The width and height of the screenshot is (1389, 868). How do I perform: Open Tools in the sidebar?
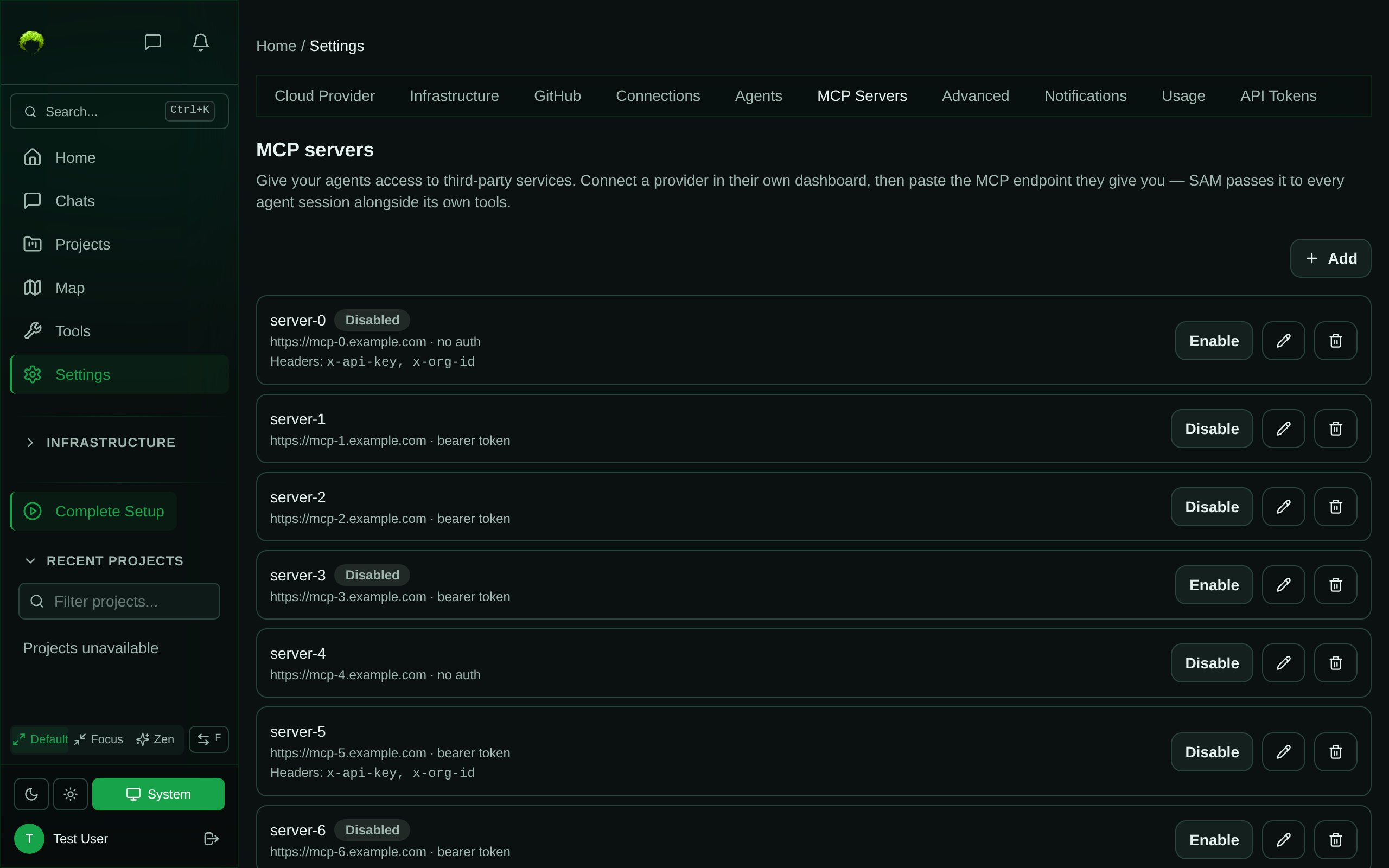(119, 331)
